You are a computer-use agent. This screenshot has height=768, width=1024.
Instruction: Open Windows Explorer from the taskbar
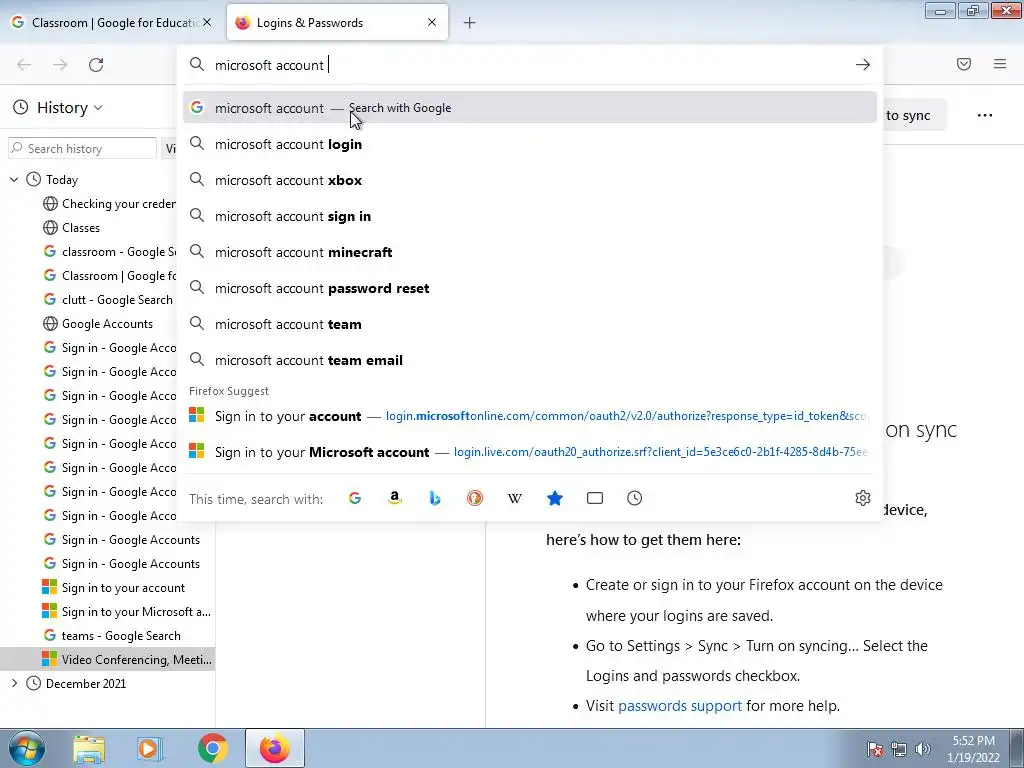(89, 748)
